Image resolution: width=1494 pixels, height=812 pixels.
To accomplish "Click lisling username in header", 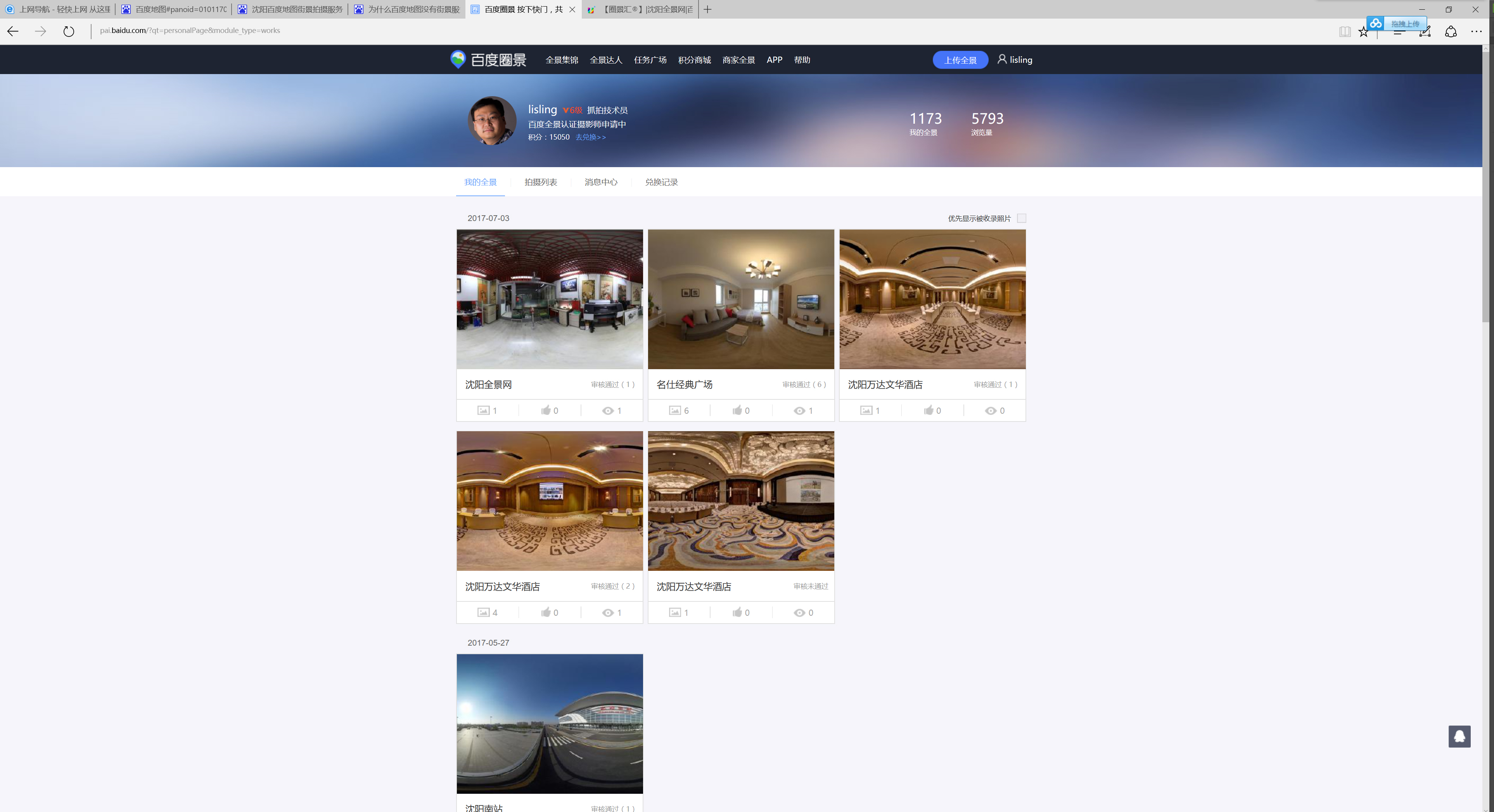I will coord(1021,60).
